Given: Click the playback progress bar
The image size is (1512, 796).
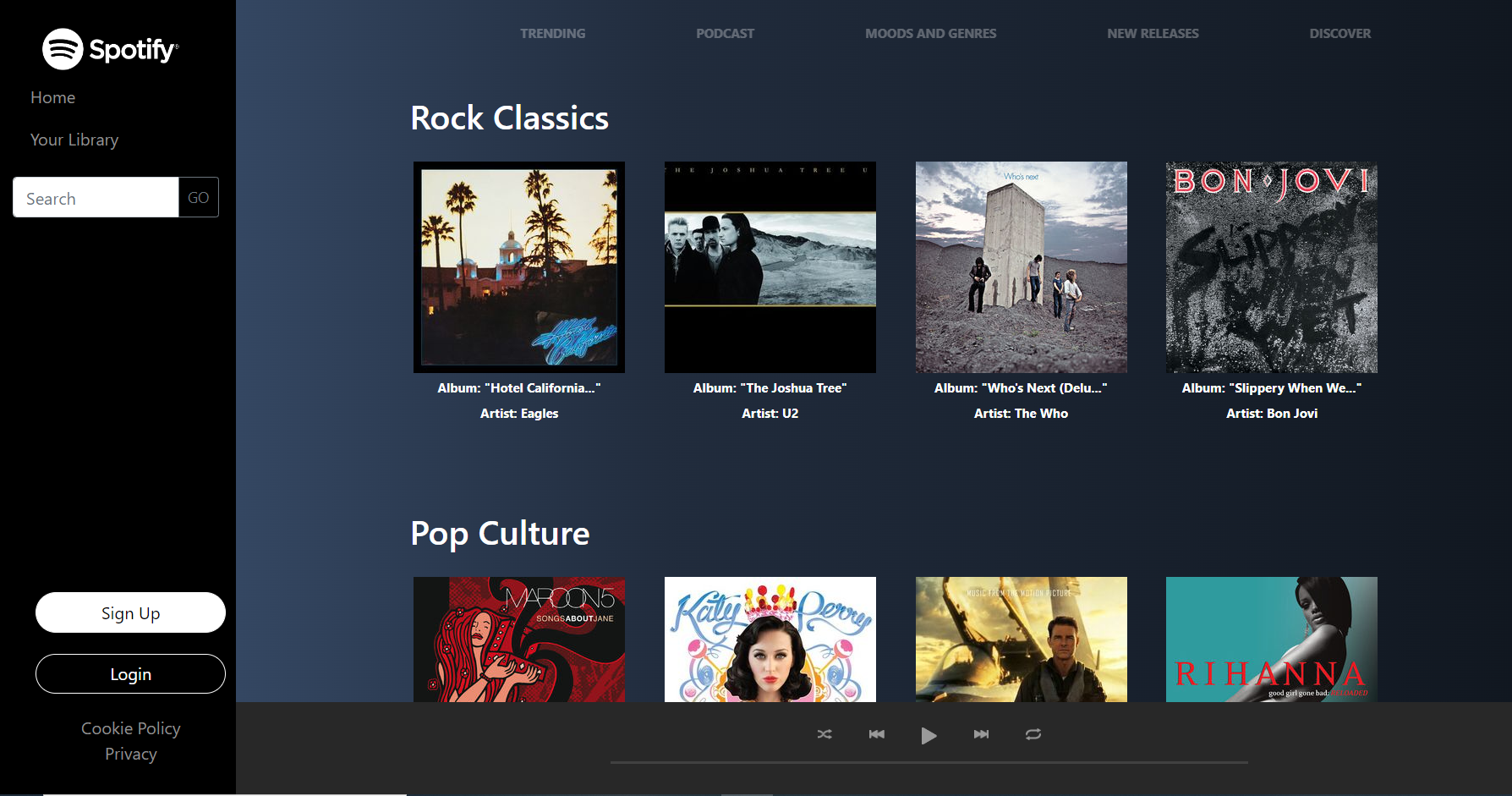Looking at the screenshot, I should pyautogui.click(x=928, y=762).
